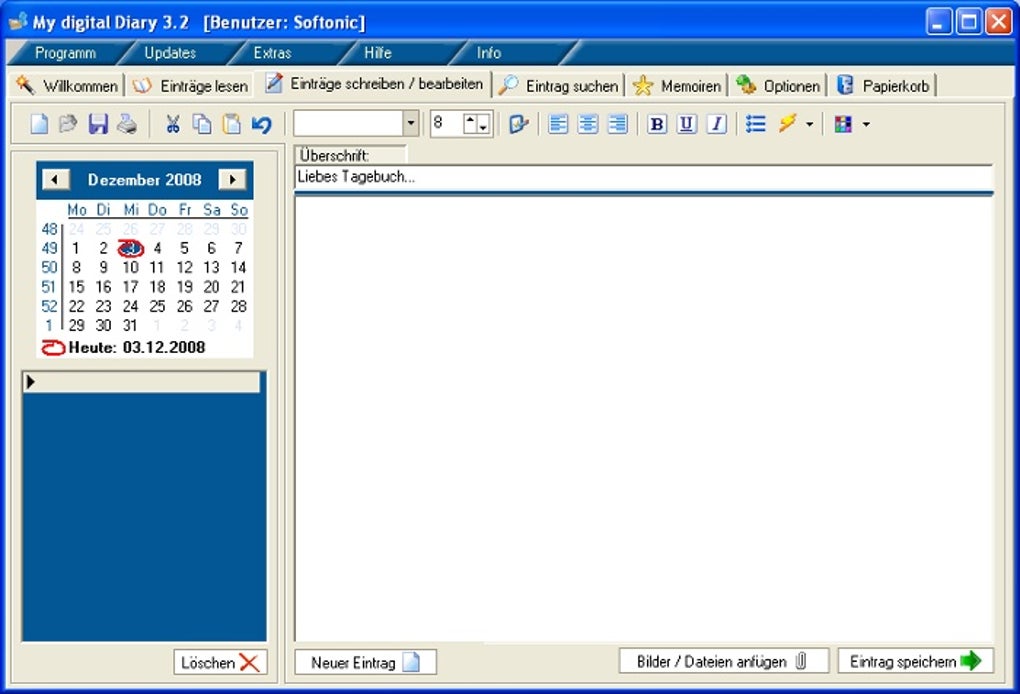1020x694 pixels.
Task: Open the Papierkorb tab
Action: pos(883,85)
